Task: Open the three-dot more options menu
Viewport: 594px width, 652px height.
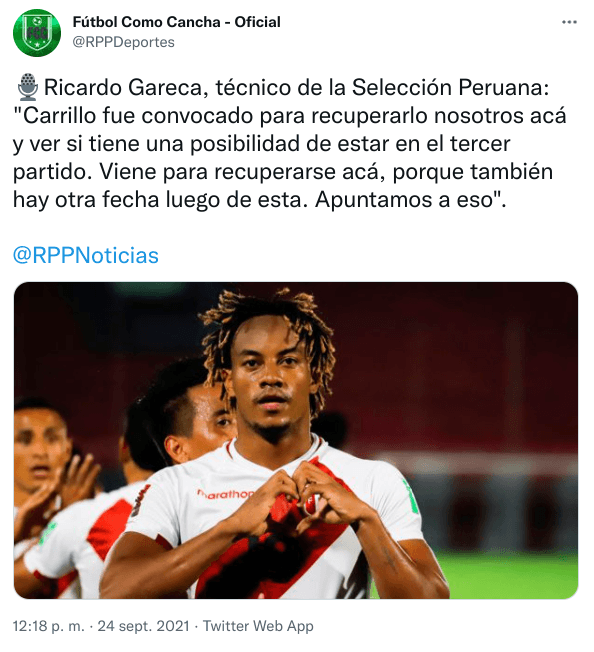Action: pos(569,22)
